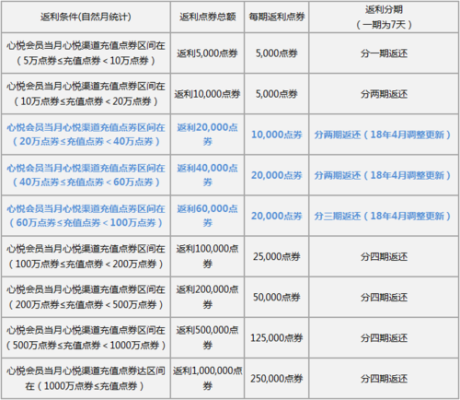Select the cell 125,000点券
Image resolution: width=460 pixels, height=400 pixels.
[277, 338]
